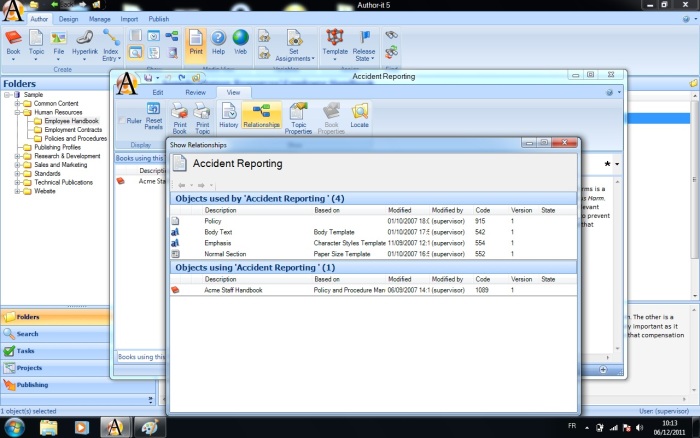Select the Print media view
Image resolution: width=700 pixels, height=438 pixels.
[196, 45]
